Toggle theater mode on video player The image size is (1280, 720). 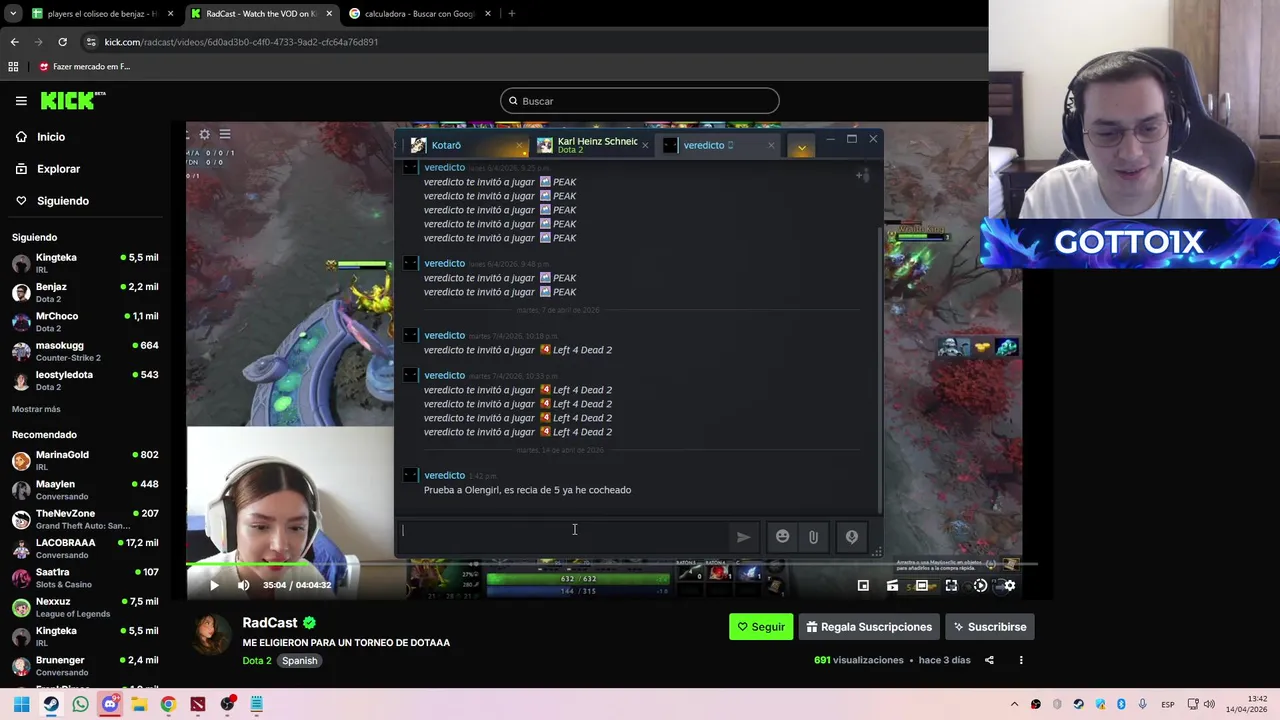[x=922, y=585]
